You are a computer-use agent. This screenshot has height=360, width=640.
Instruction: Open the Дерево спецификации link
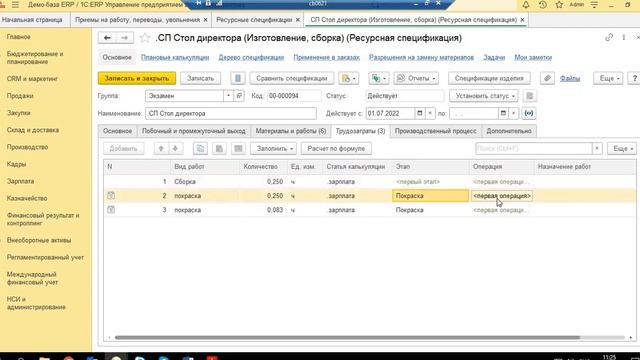(x=251, y=58)
